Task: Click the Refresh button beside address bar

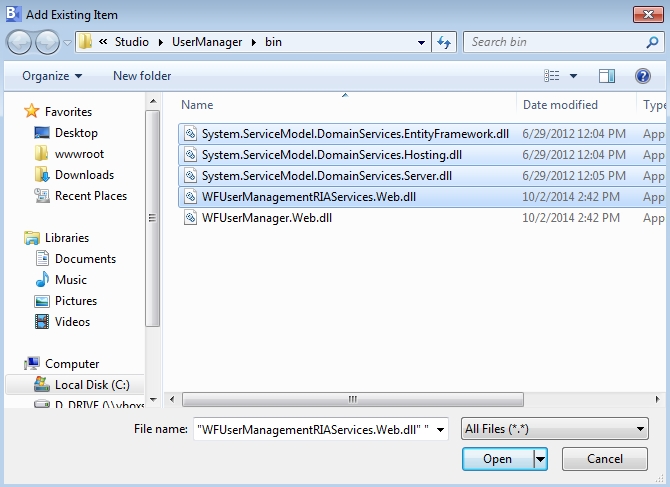Action: coord(444,42)
